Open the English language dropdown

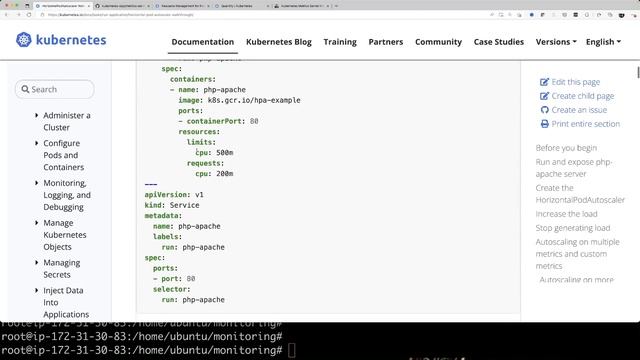pyautogui.click(x=603, y=42)
